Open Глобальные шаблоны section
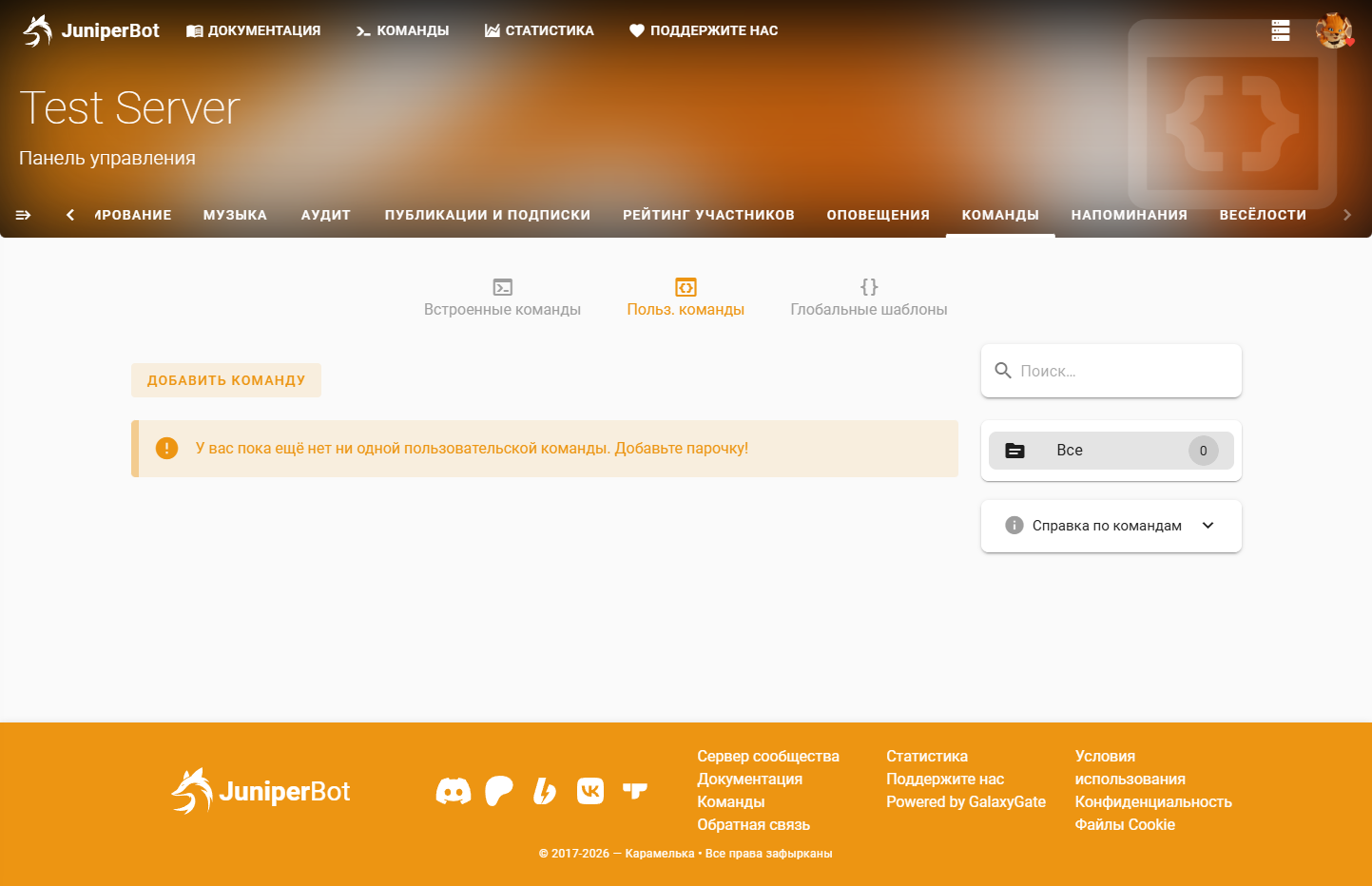 point(868,298)
